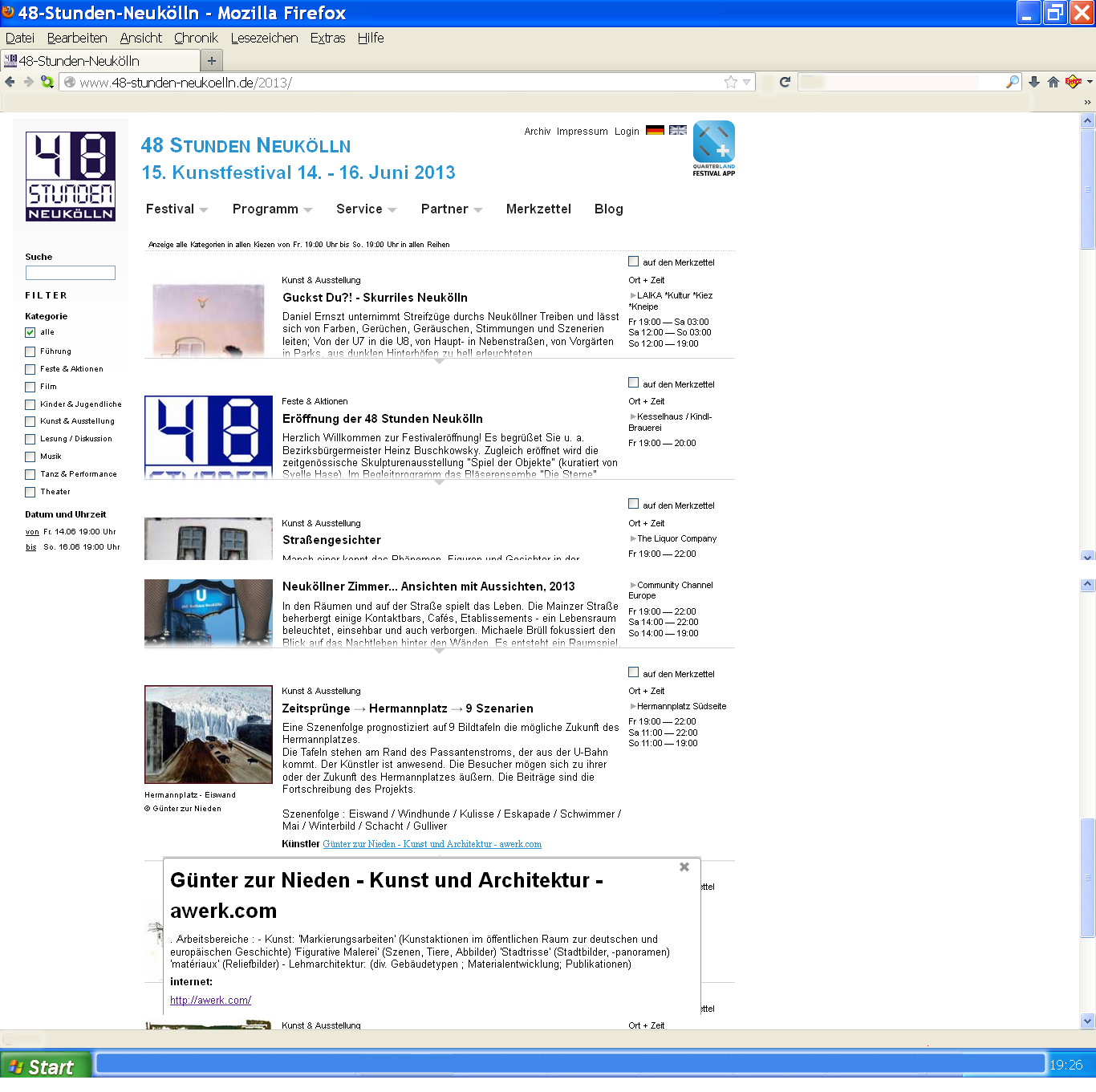Click the browser Back arrow

10,82
